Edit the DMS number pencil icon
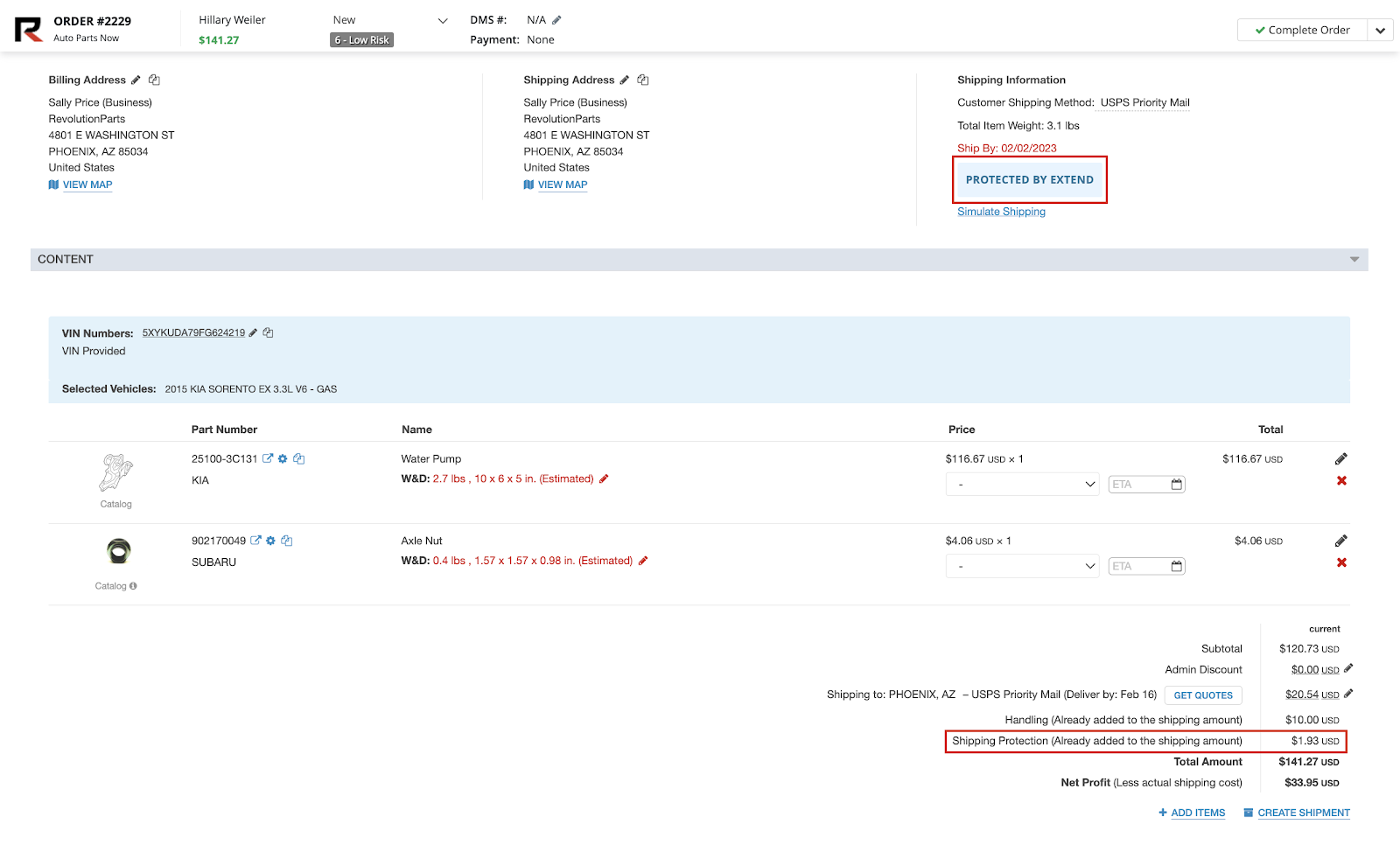This screenshot has height=845, width=1400. (x=556, y=20)
